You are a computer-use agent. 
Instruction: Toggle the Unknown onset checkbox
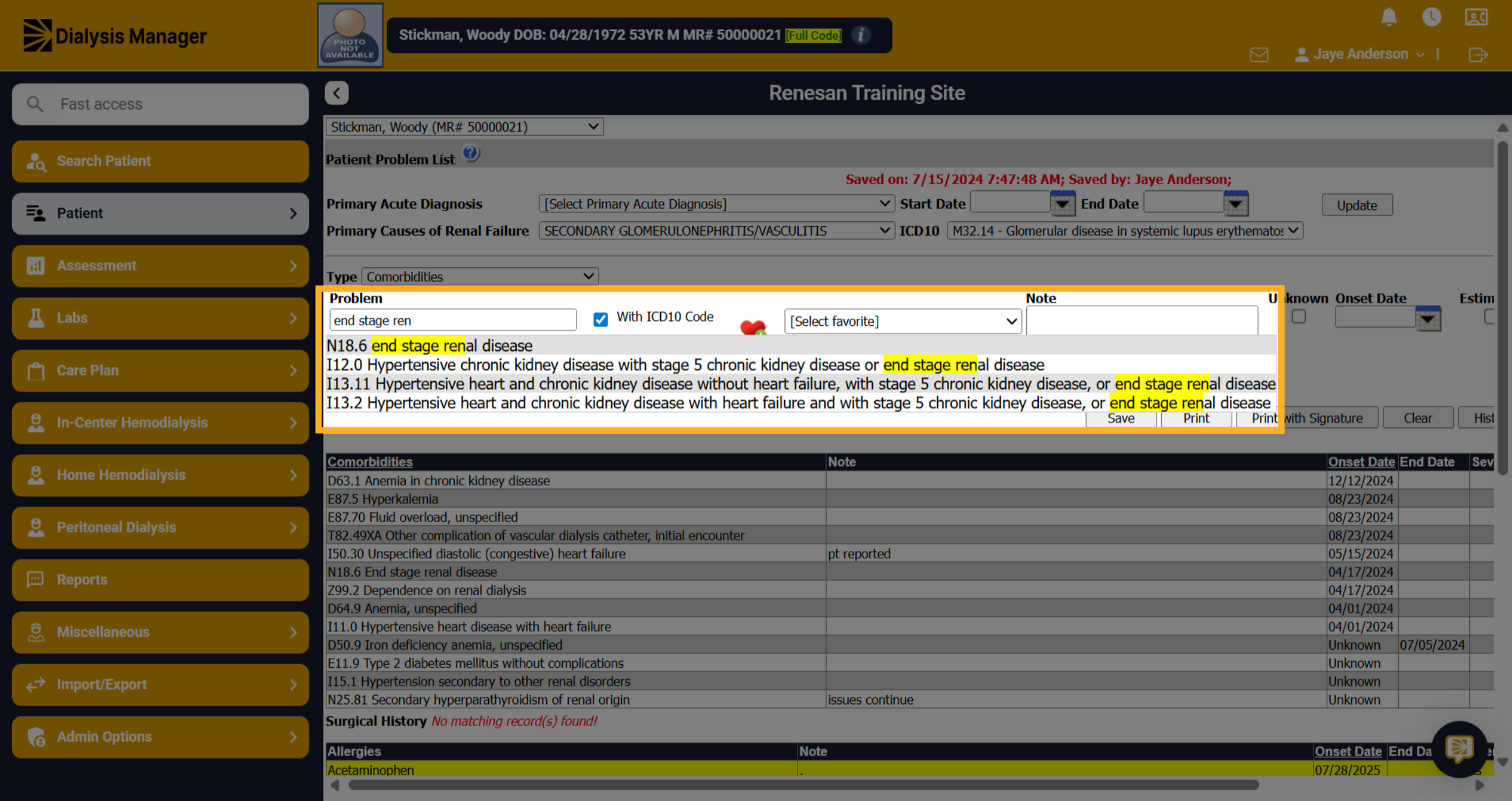click(x=1298, y=316)
